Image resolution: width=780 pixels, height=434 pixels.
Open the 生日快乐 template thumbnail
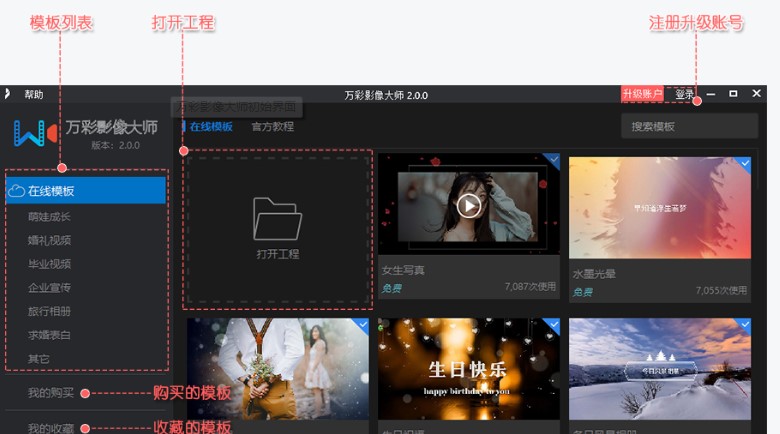(x=469, y=369)
